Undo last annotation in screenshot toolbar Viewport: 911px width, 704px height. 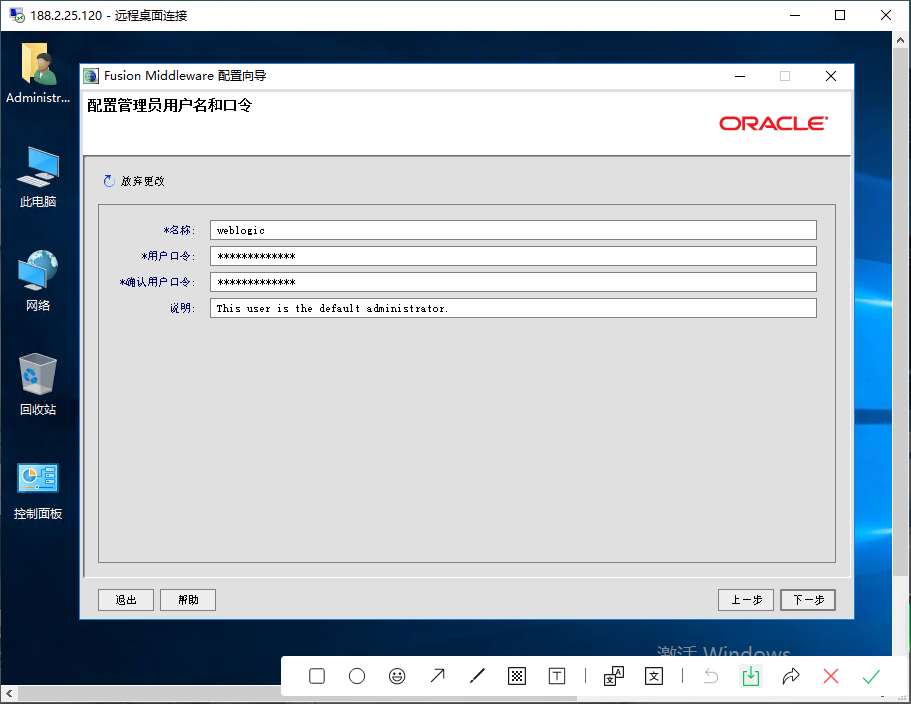pos(711,676)
